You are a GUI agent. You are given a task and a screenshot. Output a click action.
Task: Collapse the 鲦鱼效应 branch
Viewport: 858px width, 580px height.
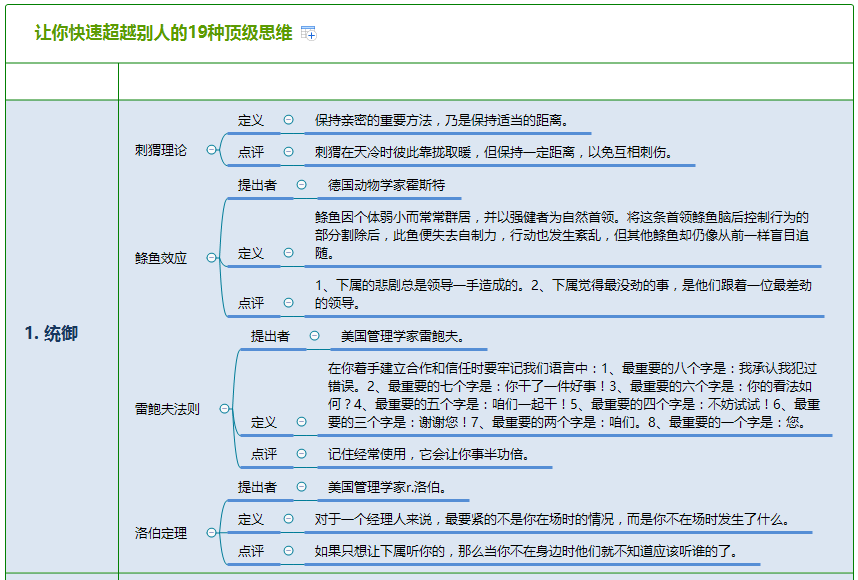(211, 257)
